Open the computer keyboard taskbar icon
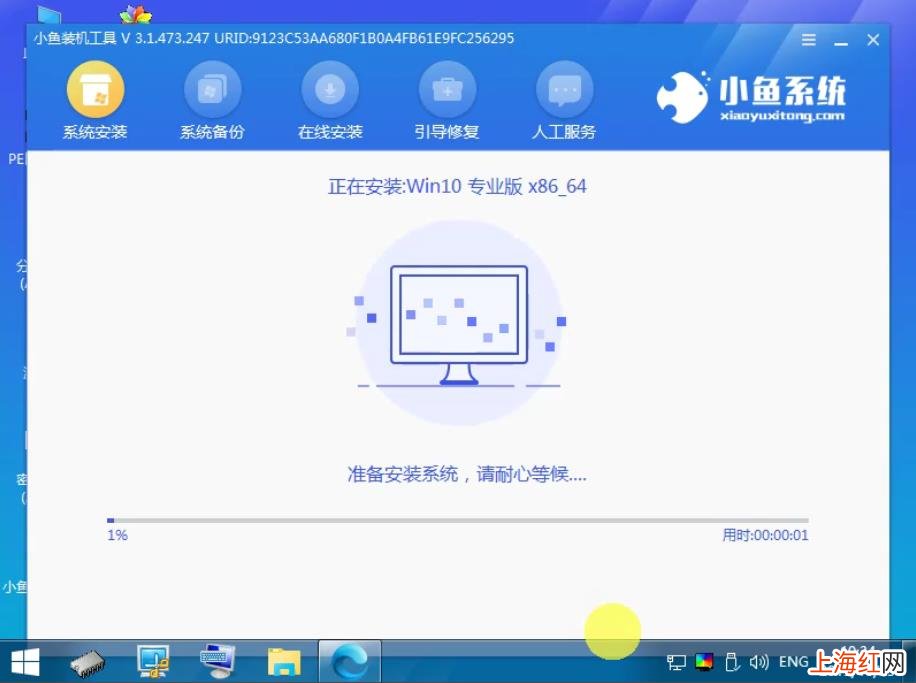916x683 pixels. 217,661
